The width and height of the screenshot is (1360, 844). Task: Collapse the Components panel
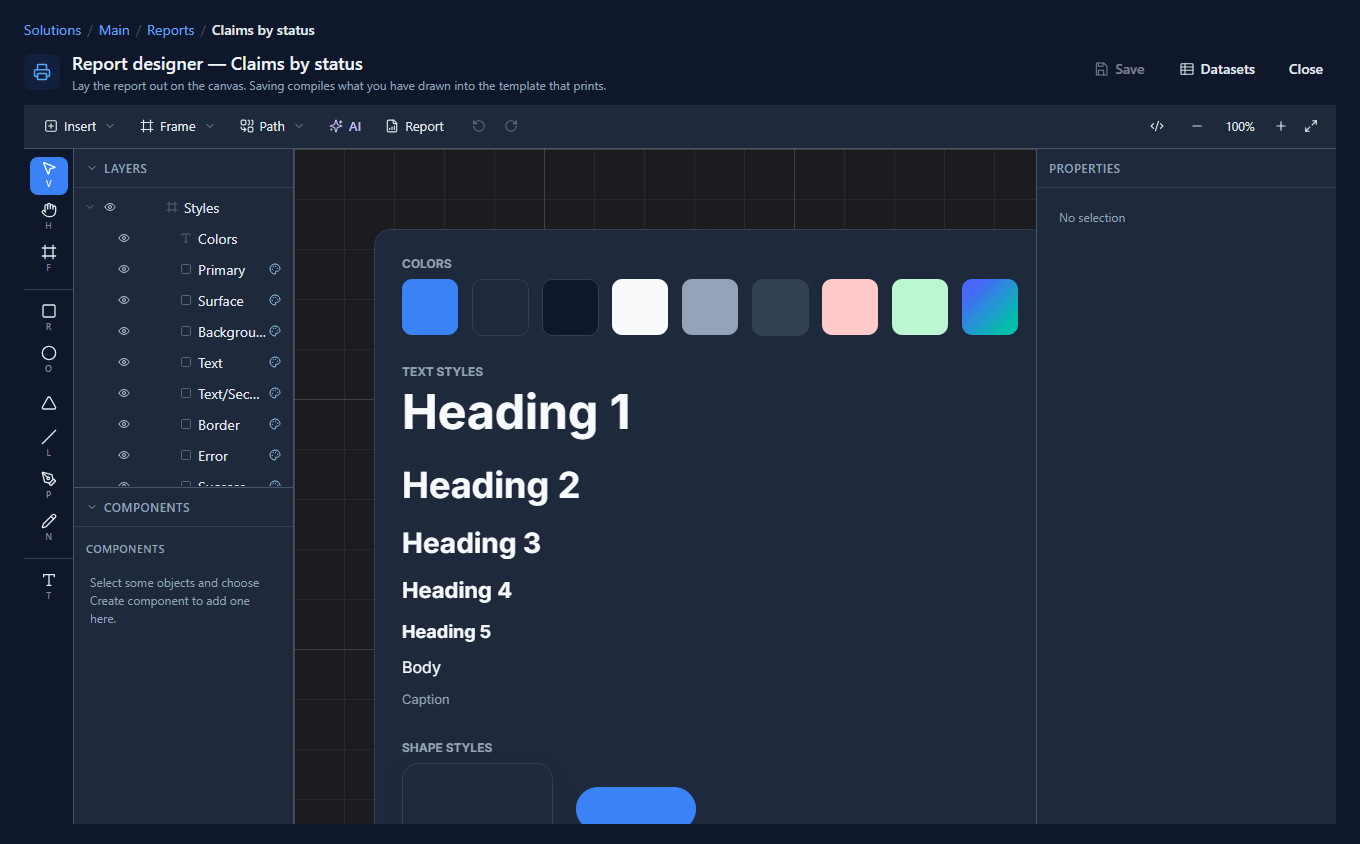92,508
